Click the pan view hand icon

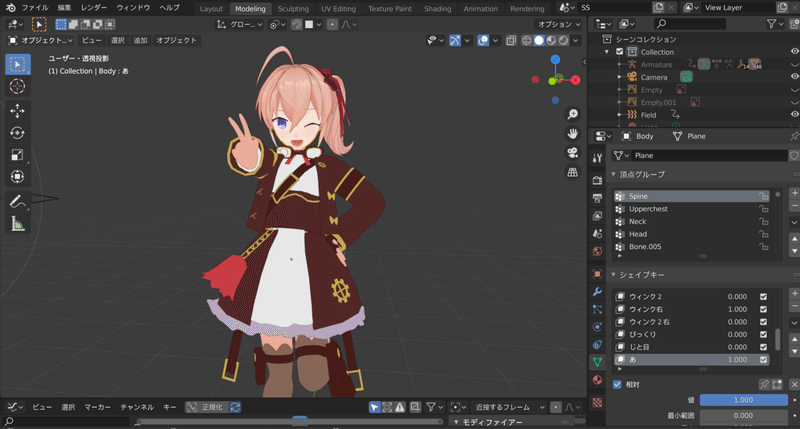click(573, 134)
